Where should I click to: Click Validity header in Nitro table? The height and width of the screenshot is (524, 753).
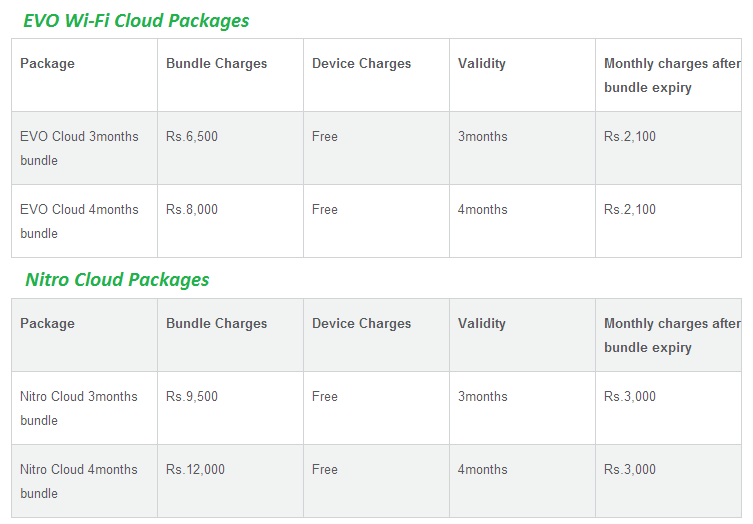click(482, 324)
